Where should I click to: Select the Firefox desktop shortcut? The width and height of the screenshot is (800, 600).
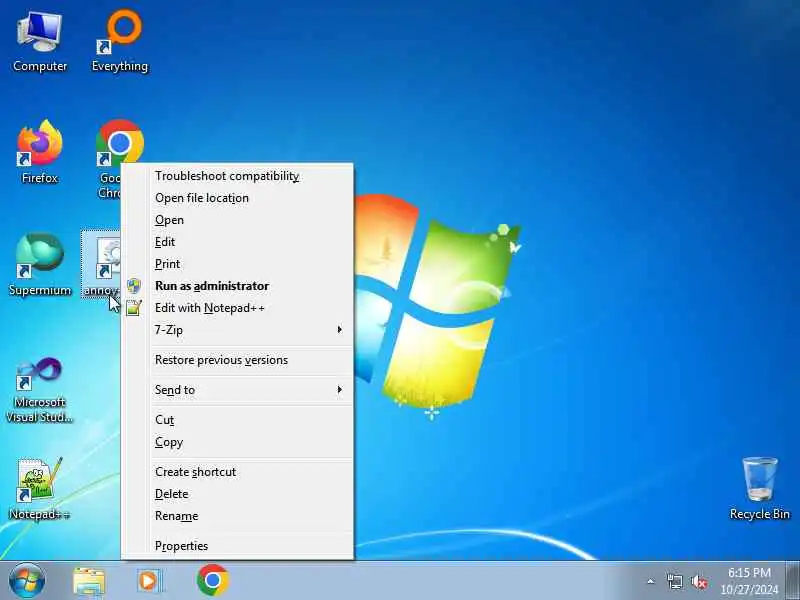click(40, 152)
